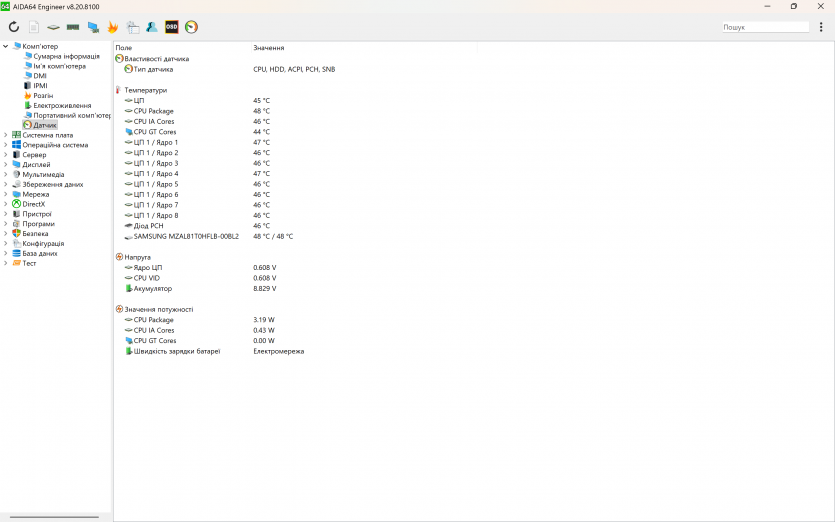Viewport: 835px width, 522px height.
Task: Select Електроживлення in the sidebar
Action: click(62, 105)
